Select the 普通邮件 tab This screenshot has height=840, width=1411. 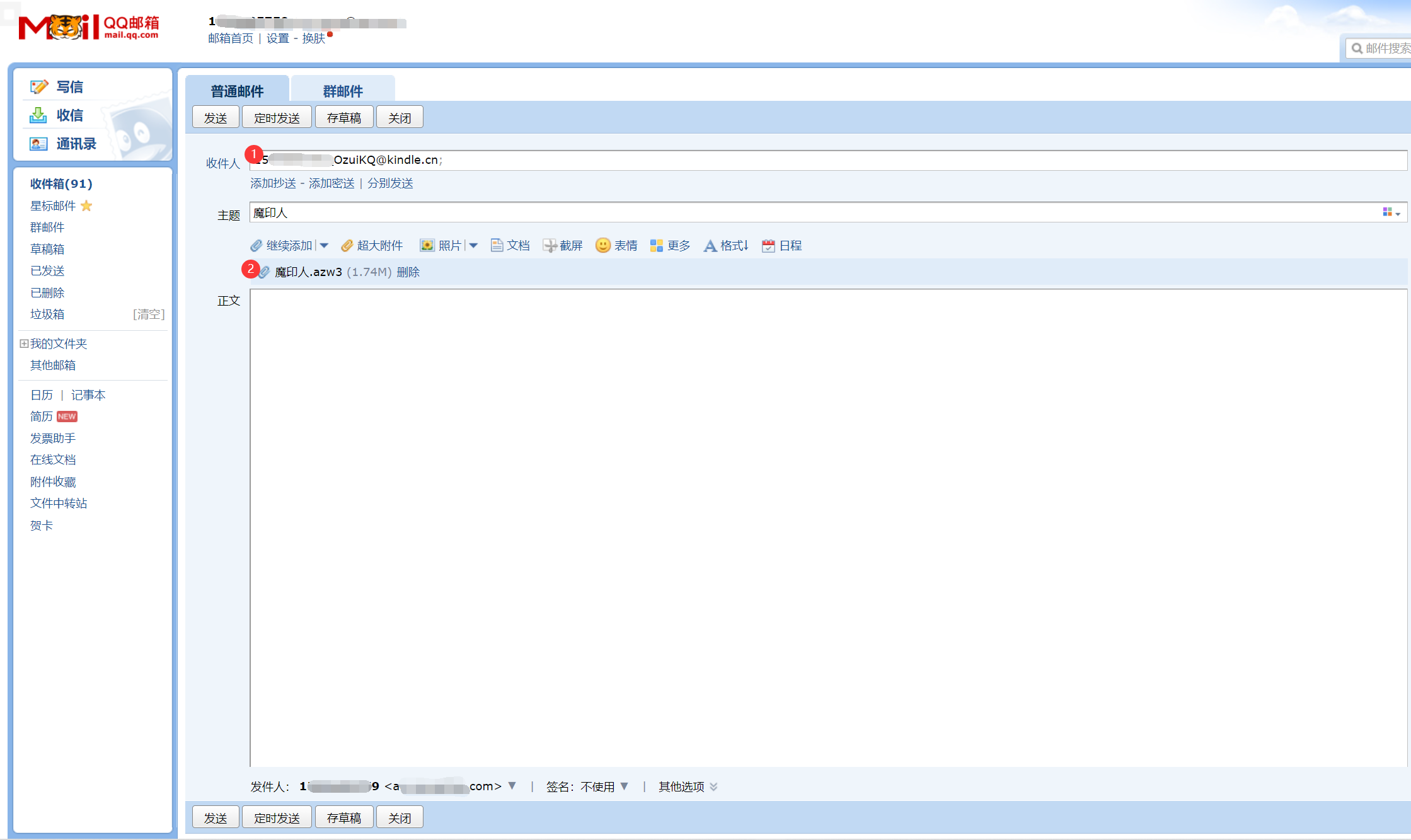point(237,91)
